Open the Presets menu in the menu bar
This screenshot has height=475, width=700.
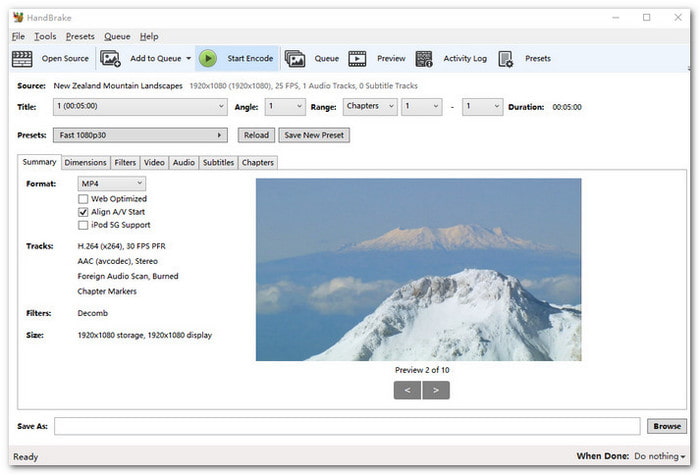pyautogui.click(x=80, y=37)
